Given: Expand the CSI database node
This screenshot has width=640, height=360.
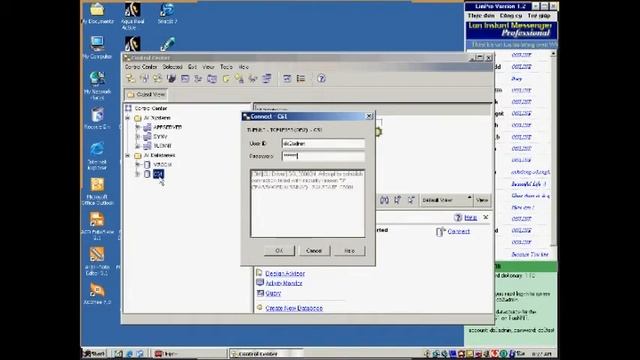Looking at the screenshot, I should [x=138, y=174].
